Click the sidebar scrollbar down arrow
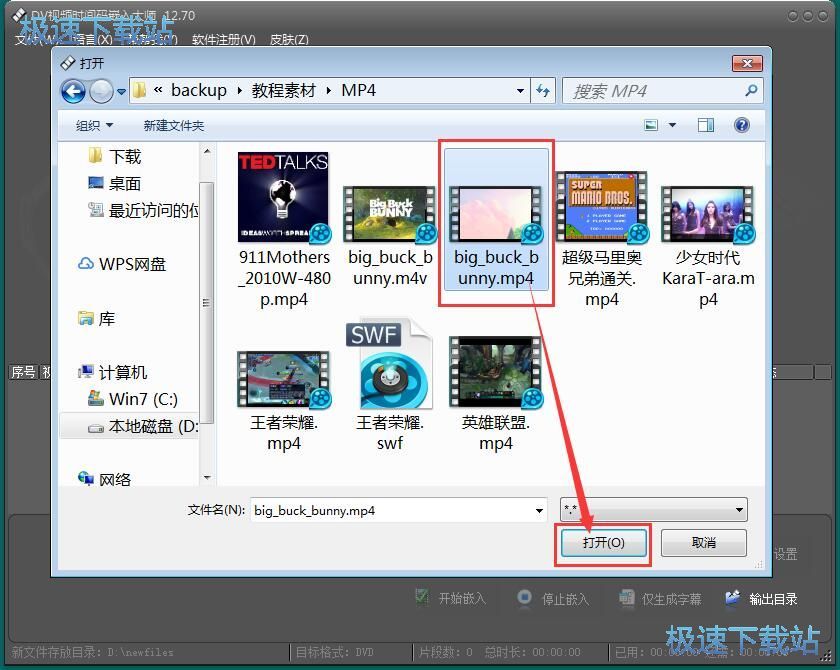840x670 pixels. coord(207,477)
